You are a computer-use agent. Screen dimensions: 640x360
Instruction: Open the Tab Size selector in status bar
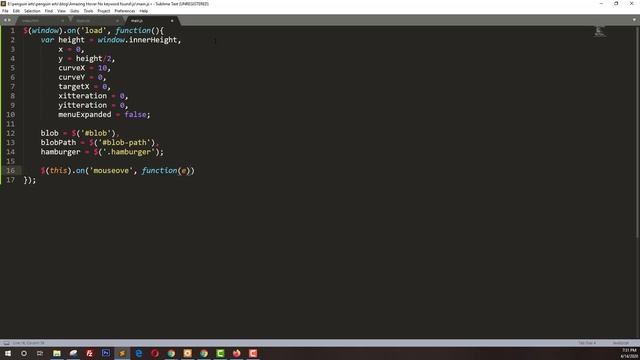[x=587, y=343]
